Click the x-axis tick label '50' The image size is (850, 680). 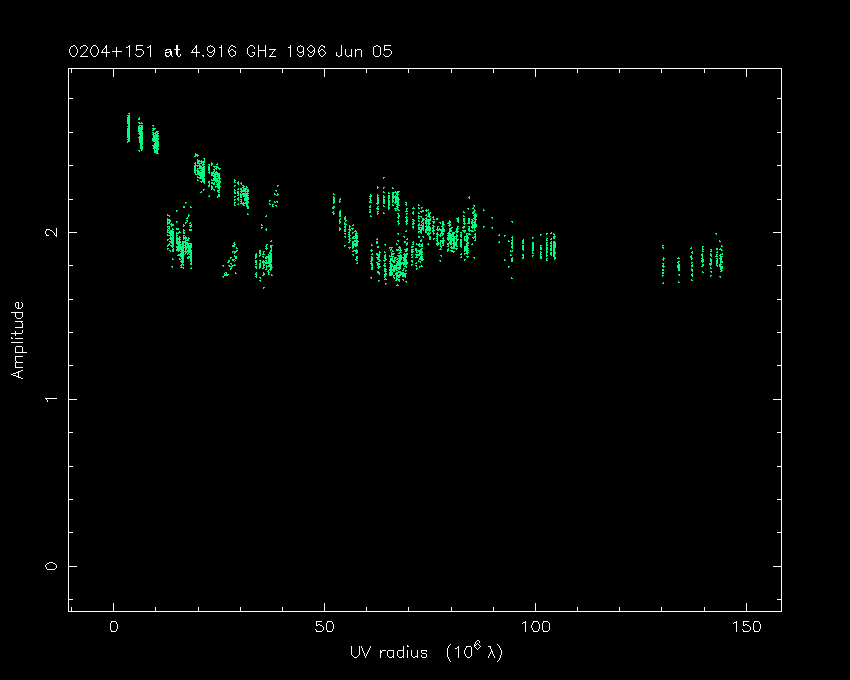point(324,627)
